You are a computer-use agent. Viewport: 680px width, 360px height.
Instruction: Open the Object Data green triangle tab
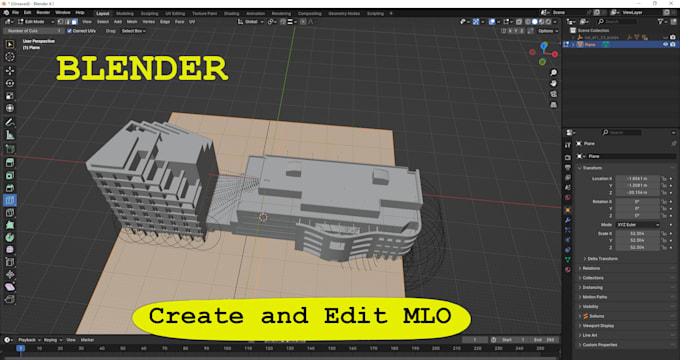coord(568,259)
